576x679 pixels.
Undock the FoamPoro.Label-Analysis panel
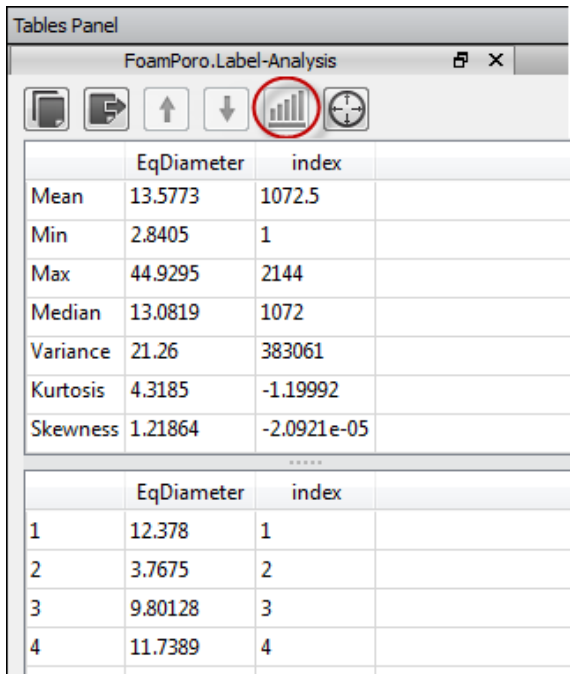click(x=460, y=60)
